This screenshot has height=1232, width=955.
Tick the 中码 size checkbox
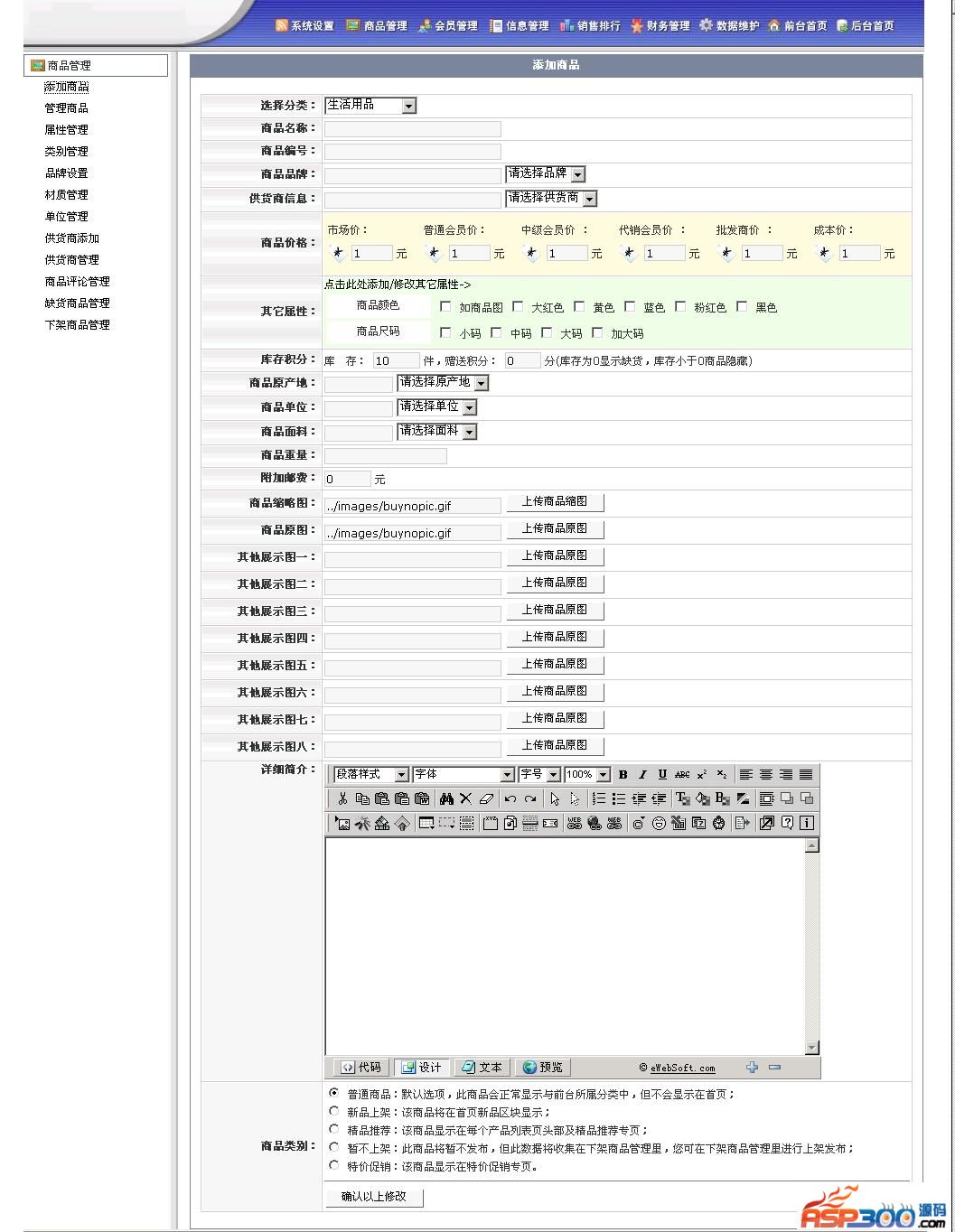pos(497,332)
